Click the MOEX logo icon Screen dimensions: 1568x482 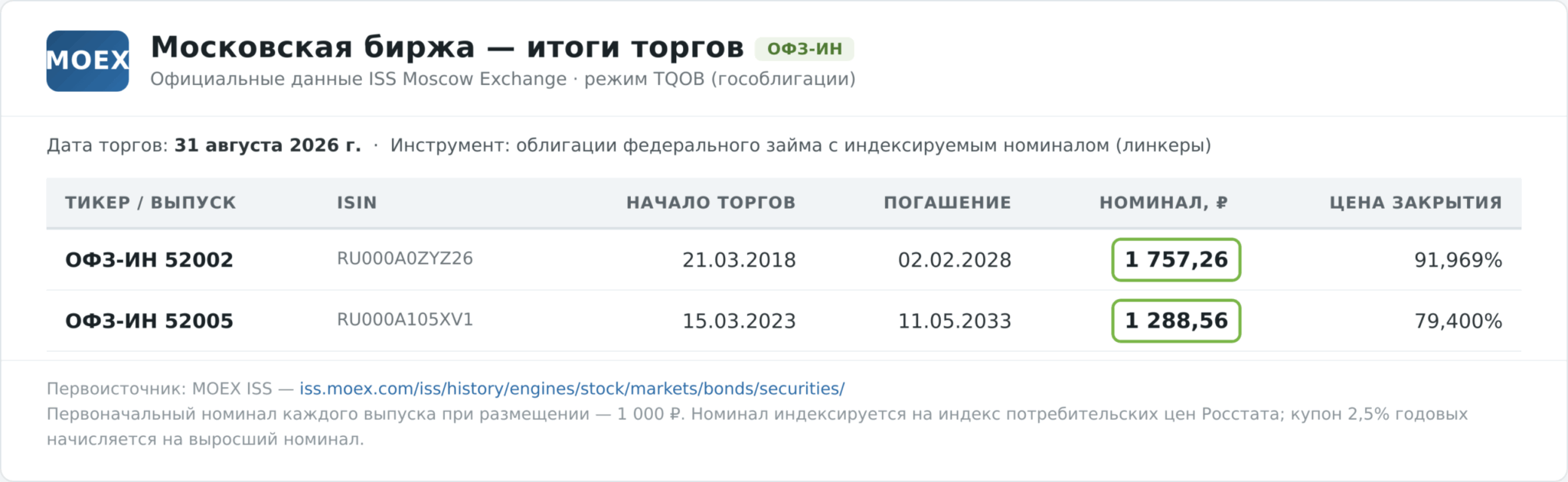[x=87, y=61]
